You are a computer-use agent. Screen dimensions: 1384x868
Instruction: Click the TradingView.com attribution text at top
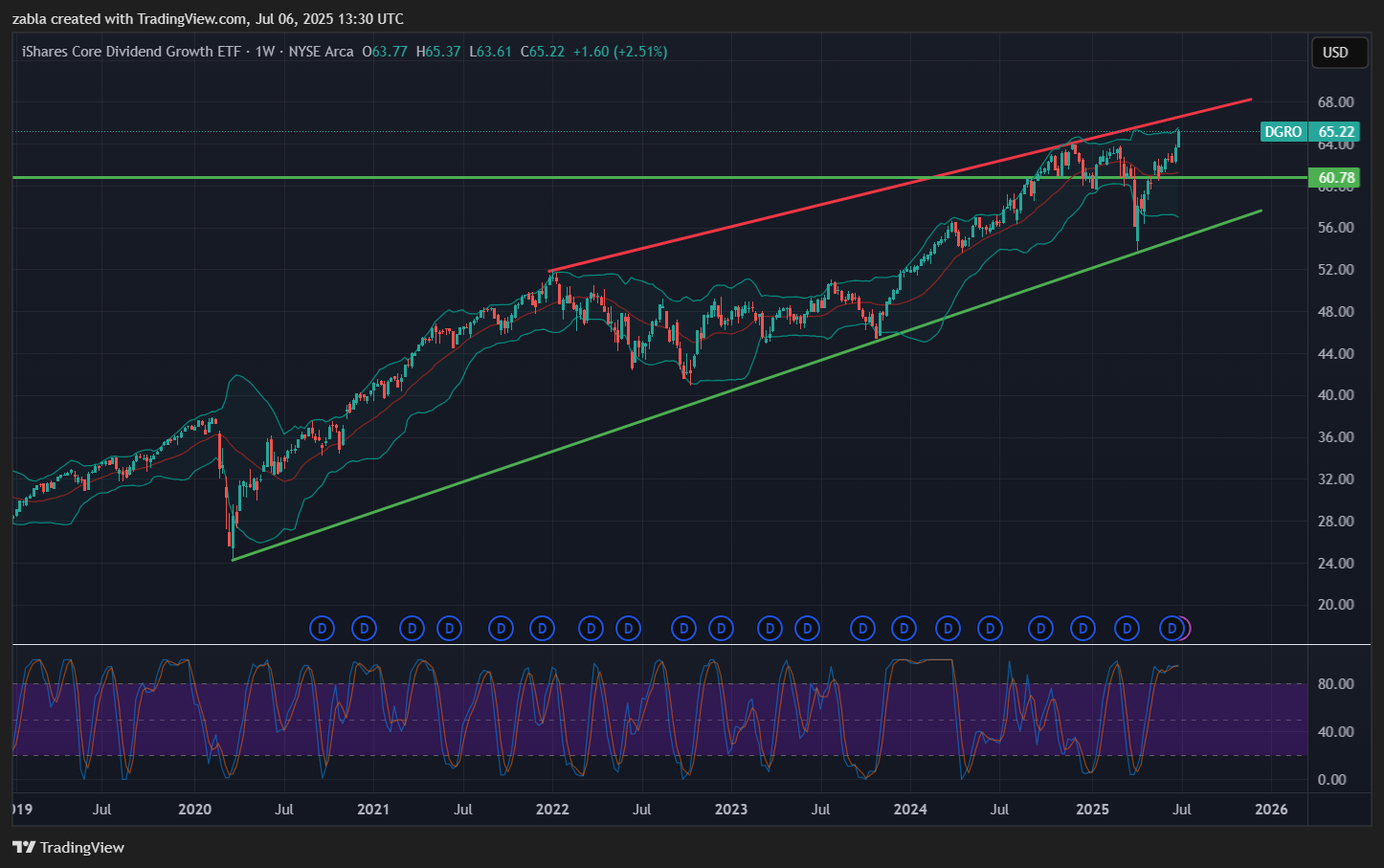tap(191, 19)
